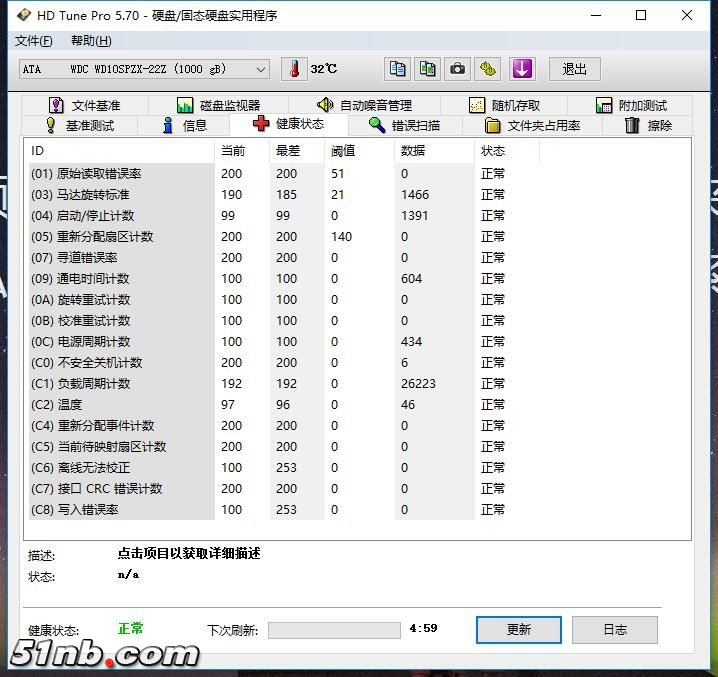Select the 基准测试 tab
This screenshot has height=677, width=718.
click(80, 125)
